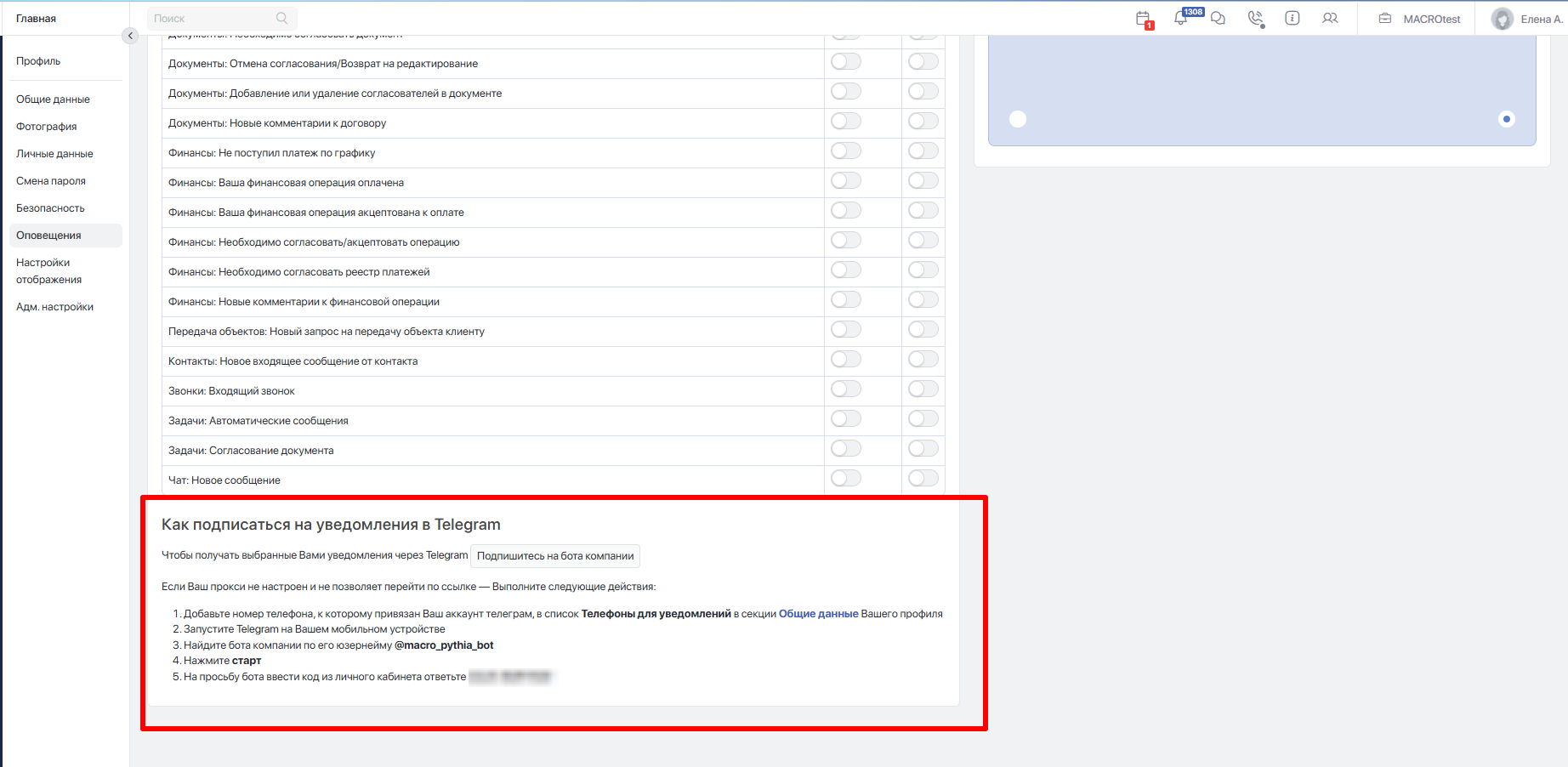The height and width of the screenshot is (767, 1568).
Task: Click the users group icon
Action: [1330, 19]
